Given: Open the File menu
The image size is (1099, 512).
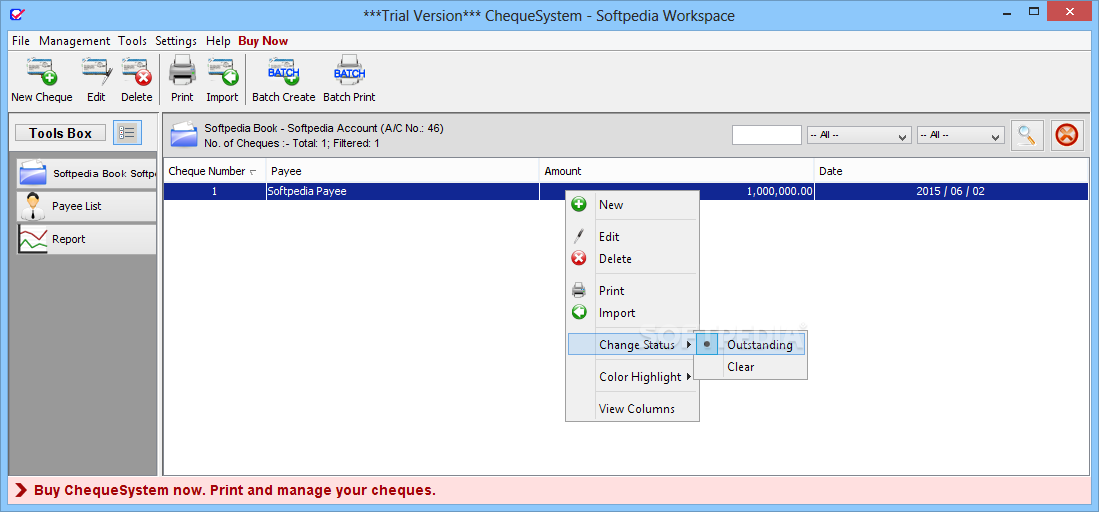Looking at the screenshot, I should (21, 41).
